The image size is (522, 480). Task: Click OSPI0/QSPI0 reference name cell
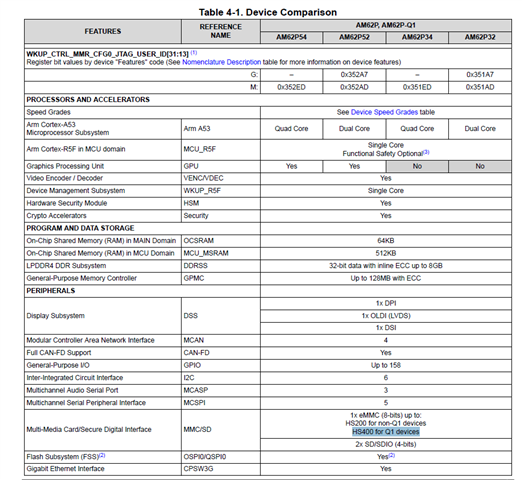(221, 457)
